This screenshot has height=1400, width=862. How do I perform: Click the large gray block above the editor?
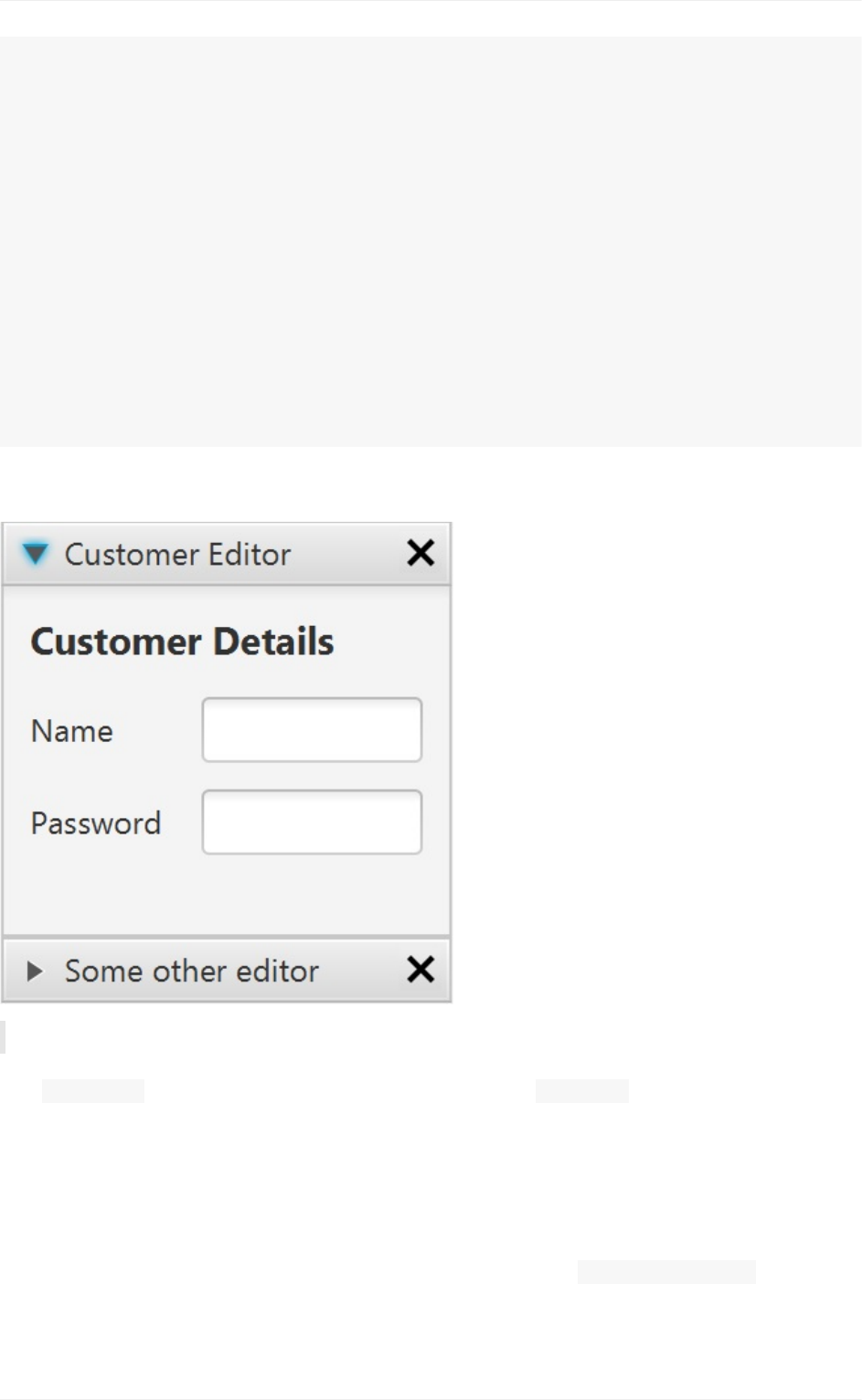(430, 242)
